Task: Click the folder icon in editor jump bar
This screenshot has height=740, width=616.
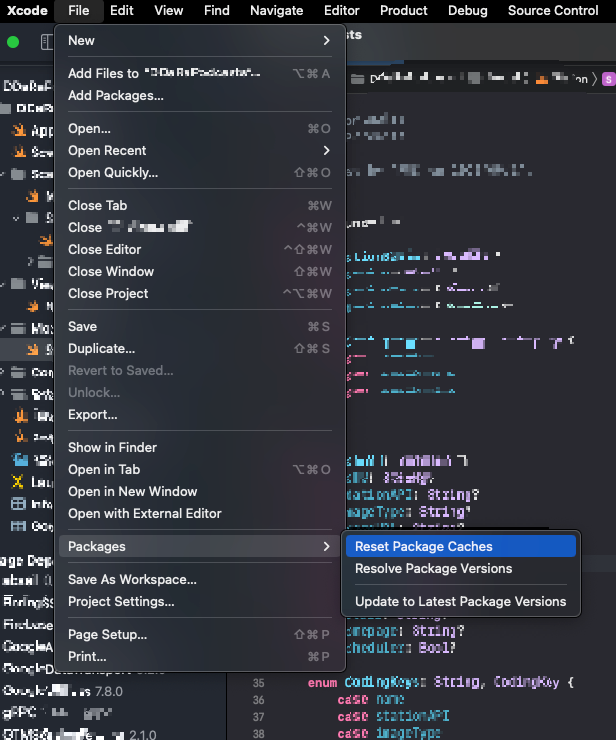Action: point(357,79)
